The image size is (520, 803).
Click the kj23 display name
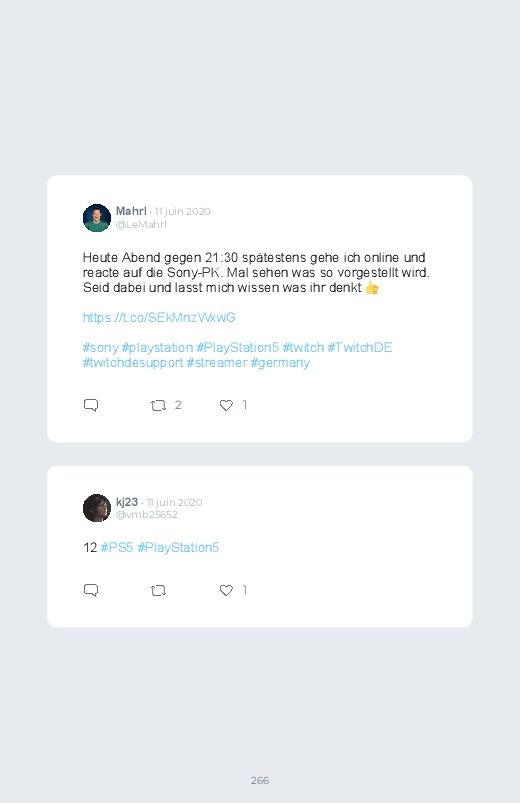click(127, 502)
